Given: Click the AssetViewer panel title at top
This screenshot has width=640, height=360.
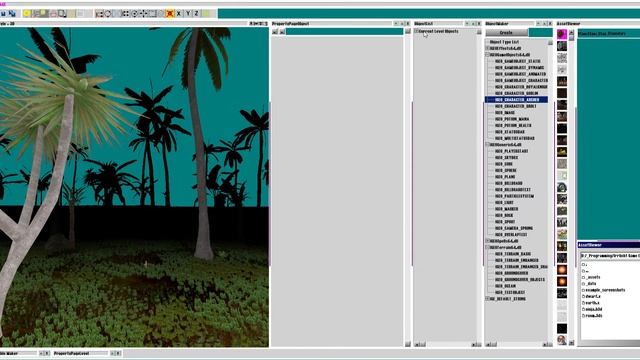Looking at the screenshot, I should pos(569,24).
